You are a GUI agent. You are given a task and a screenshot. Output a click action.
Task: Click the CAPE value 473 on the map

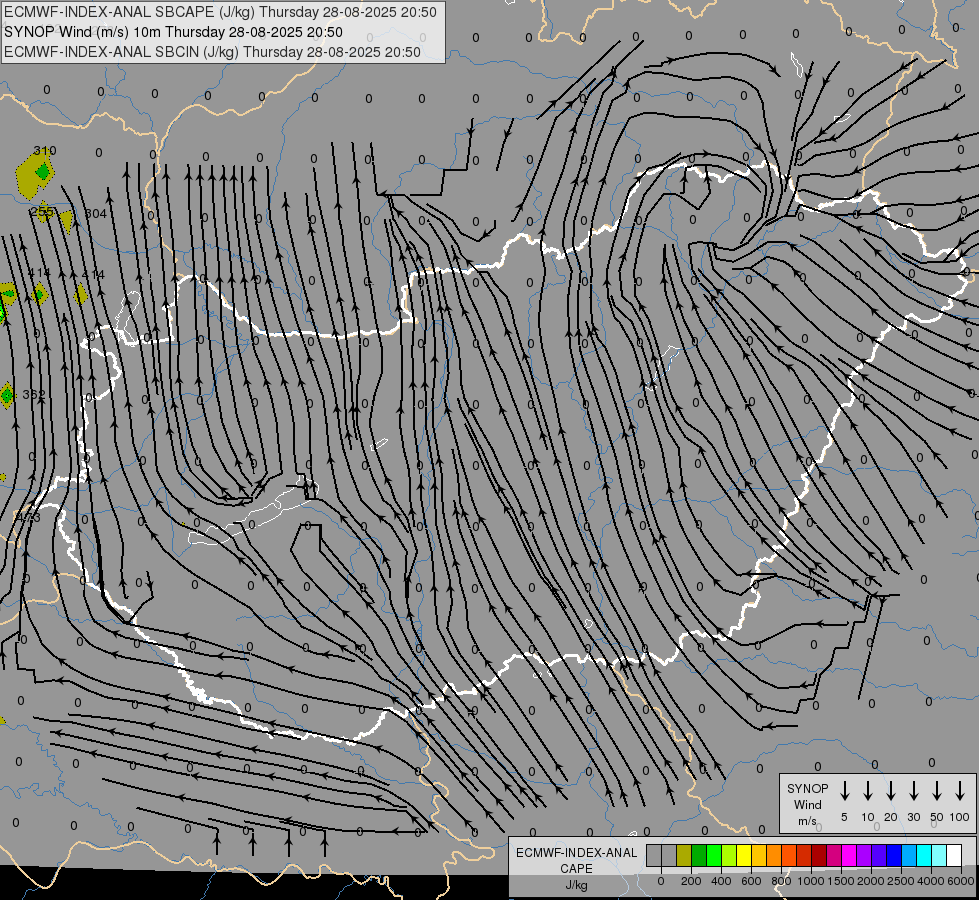point(27,518)
